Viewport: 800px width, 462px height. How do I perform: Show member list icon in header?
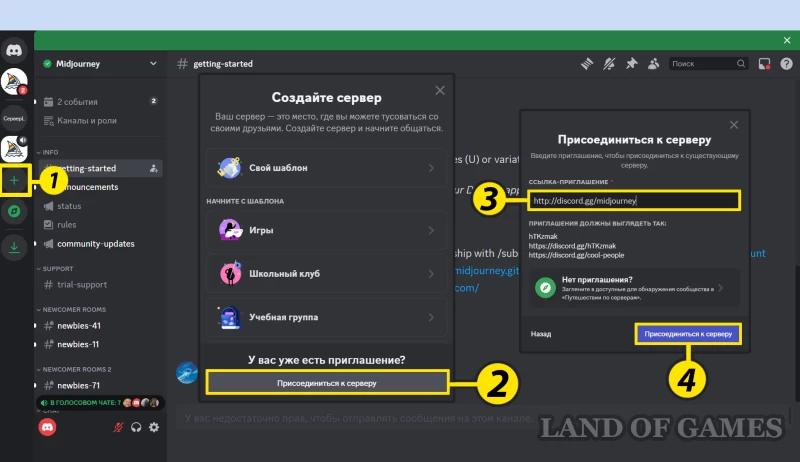click(x=654, y=64)
